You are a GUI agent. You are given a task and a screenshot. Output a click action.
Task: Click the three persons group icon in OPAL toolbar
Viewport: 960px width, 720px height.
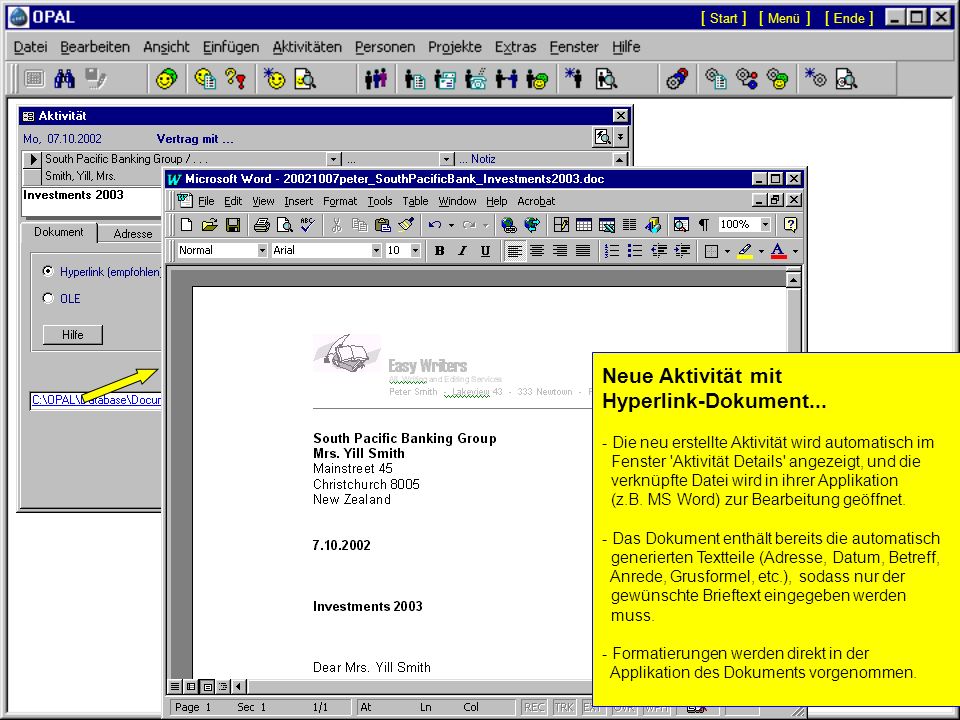[x=376, y=78]
